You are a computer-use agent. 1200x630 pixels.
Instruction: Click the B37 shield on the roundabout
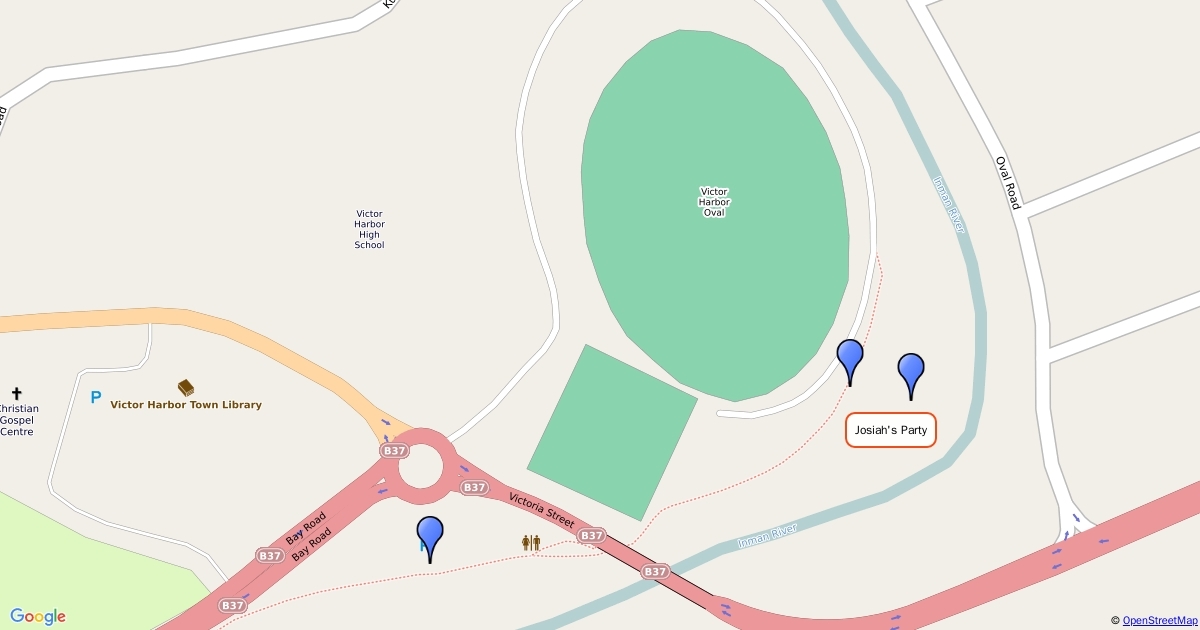pos(394,451)
